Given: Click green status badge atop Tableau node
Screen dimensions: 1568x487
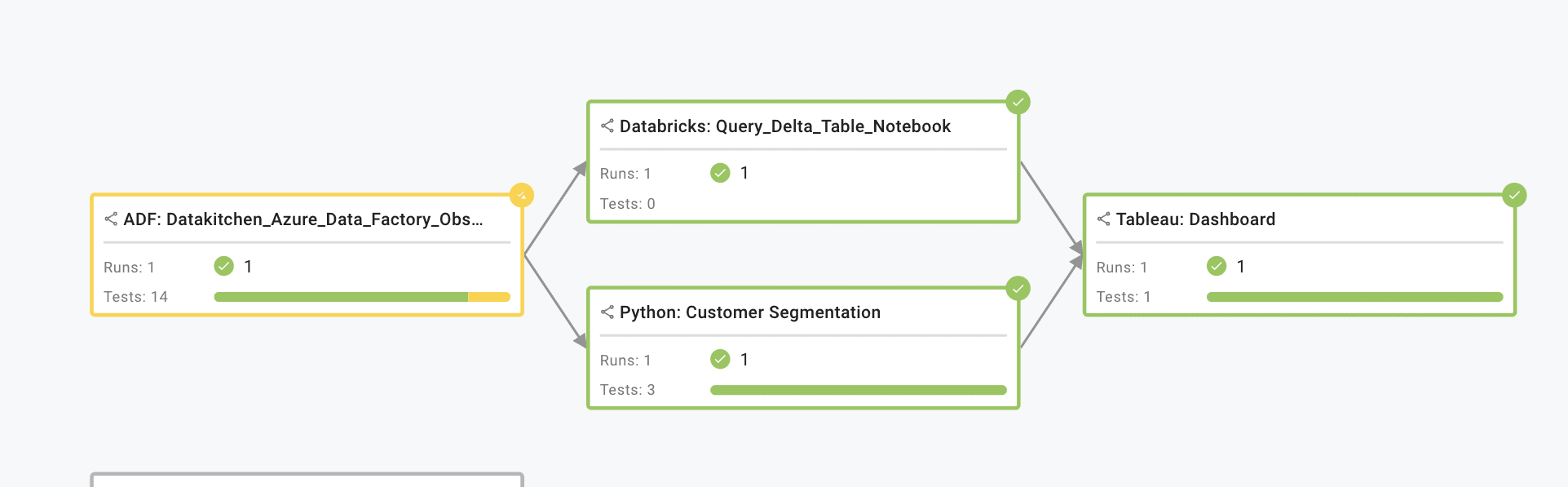Looking at the screenshot, I should pos(1514,195).
